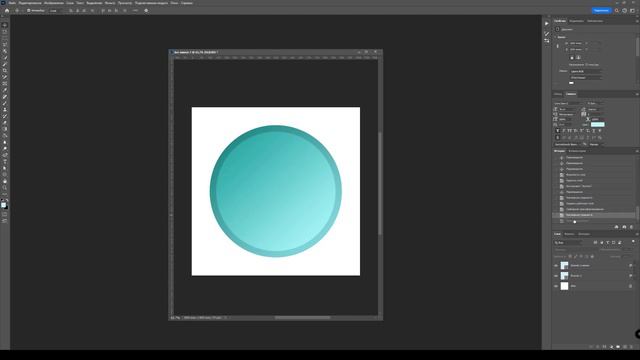Create new group folder icon in Layers
640x360 pixels.
tap(618, 347)
